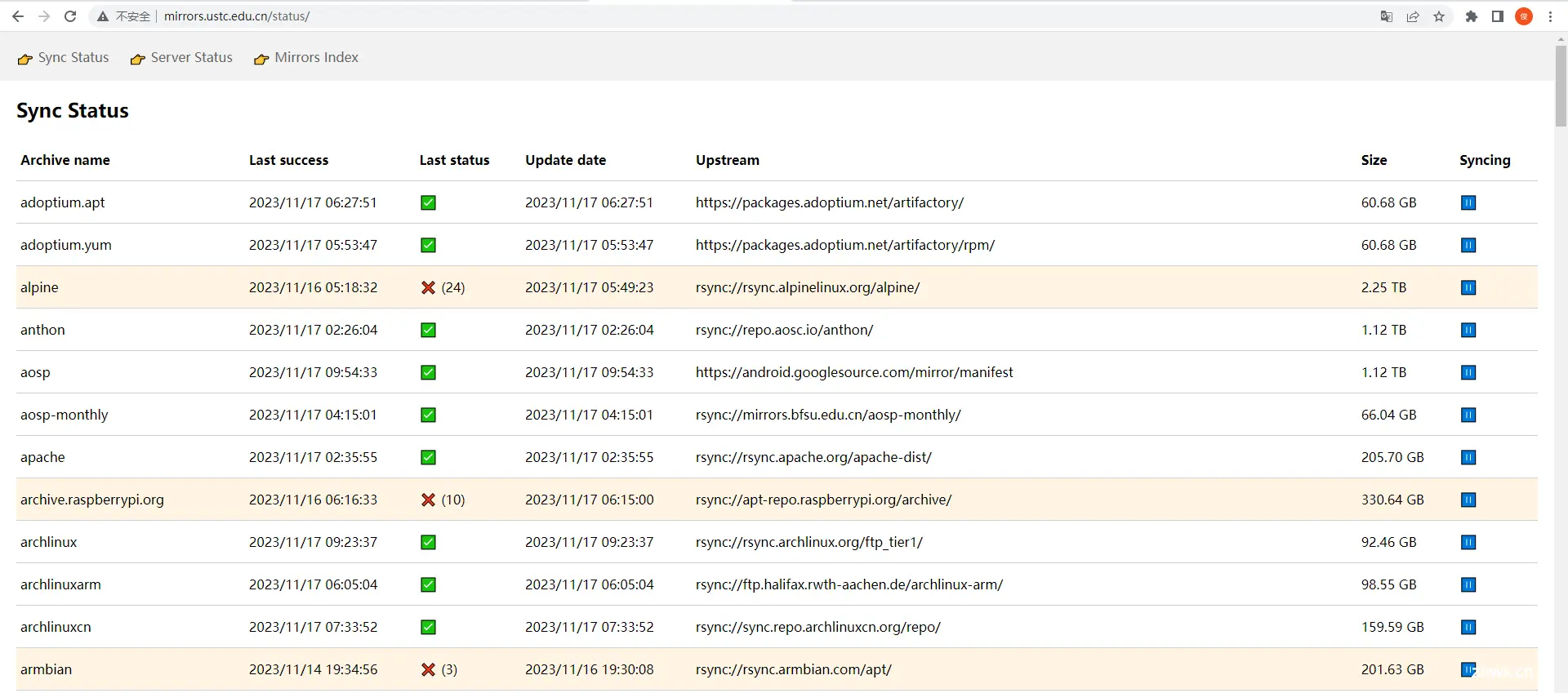Click the red X failed status for armbian
This screenshot has height=693, width=1568.
[428, 669]
